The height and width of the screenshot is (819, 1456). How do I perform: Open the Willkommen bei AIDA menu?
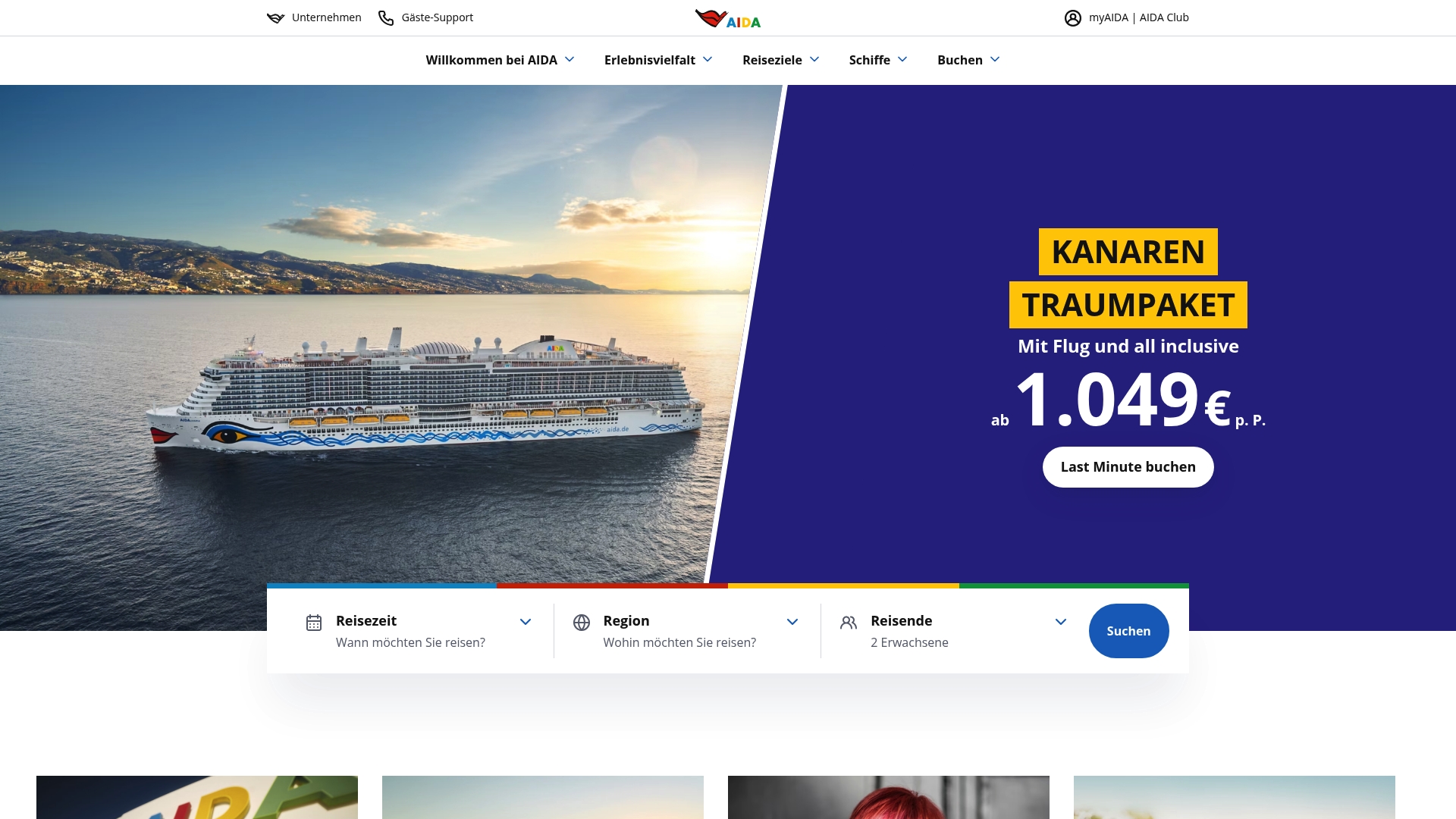tap(500, 60)
